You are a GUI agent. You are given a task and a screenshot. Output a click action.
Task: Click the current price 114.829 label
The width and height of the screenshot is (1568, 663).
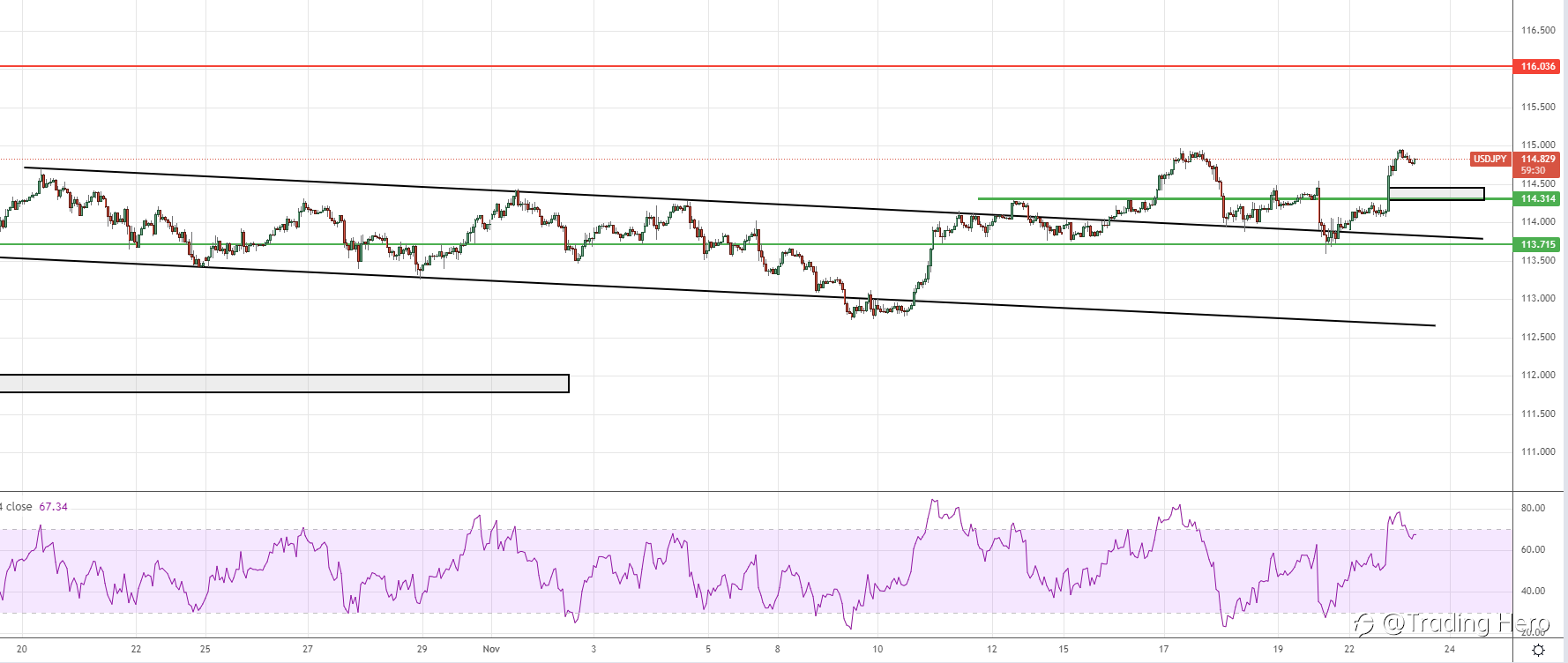point(1537,159)
